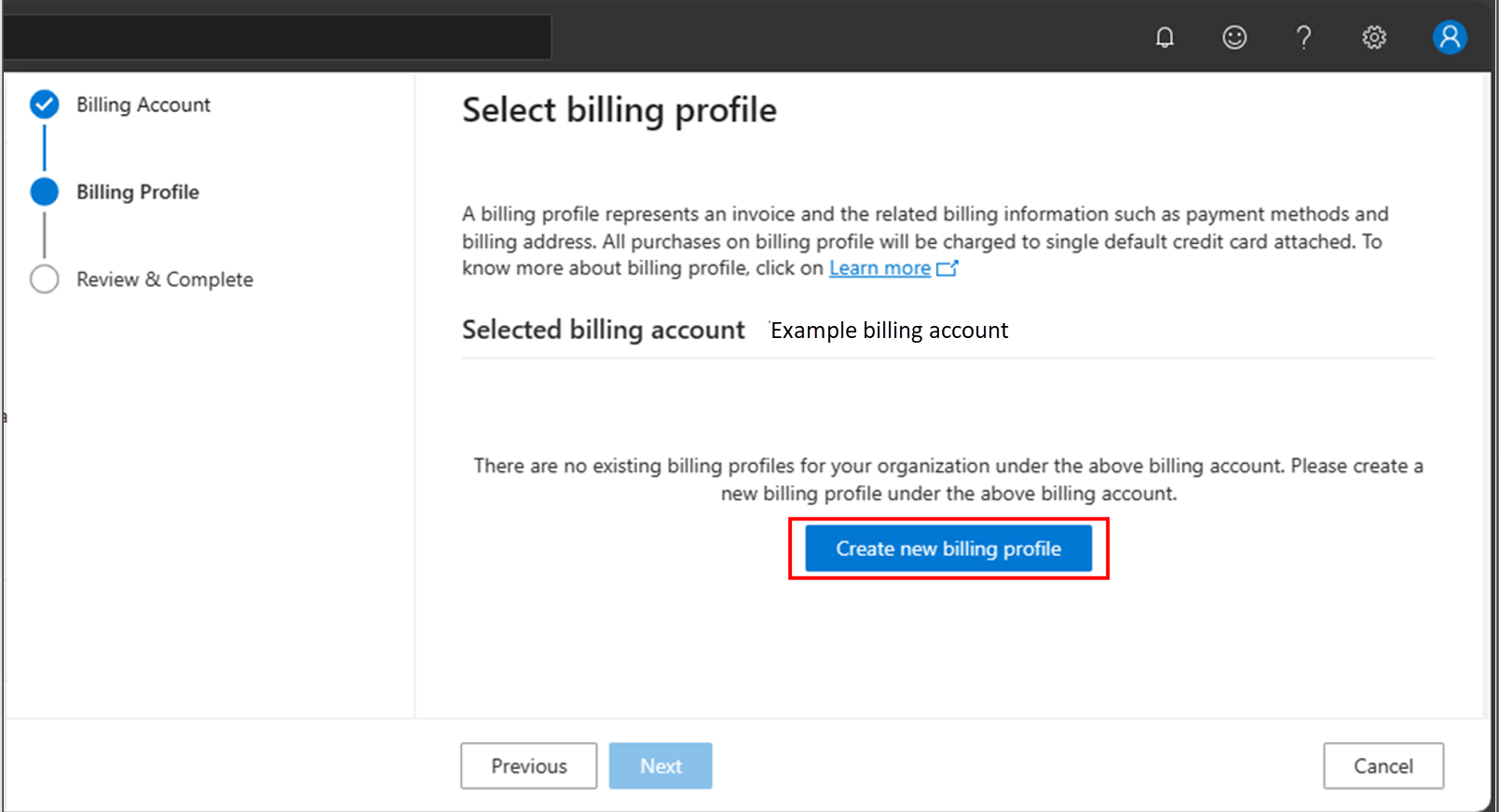Viewport: 1499px width, 812px height.
Task: Jump to Review & Complete step label
Action: (x=165, y=279)
